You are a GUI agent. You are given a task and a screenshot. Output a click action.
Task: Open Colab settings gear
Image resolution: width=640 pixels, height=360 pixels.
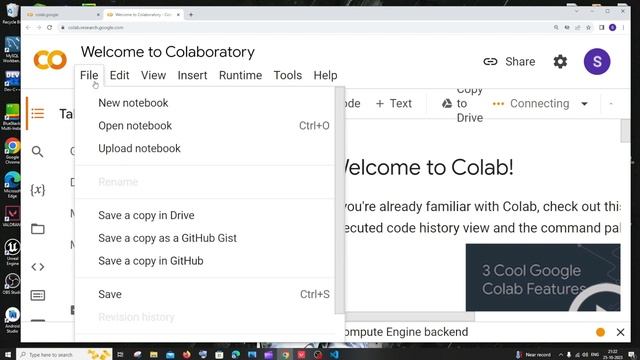pos(560,62)
